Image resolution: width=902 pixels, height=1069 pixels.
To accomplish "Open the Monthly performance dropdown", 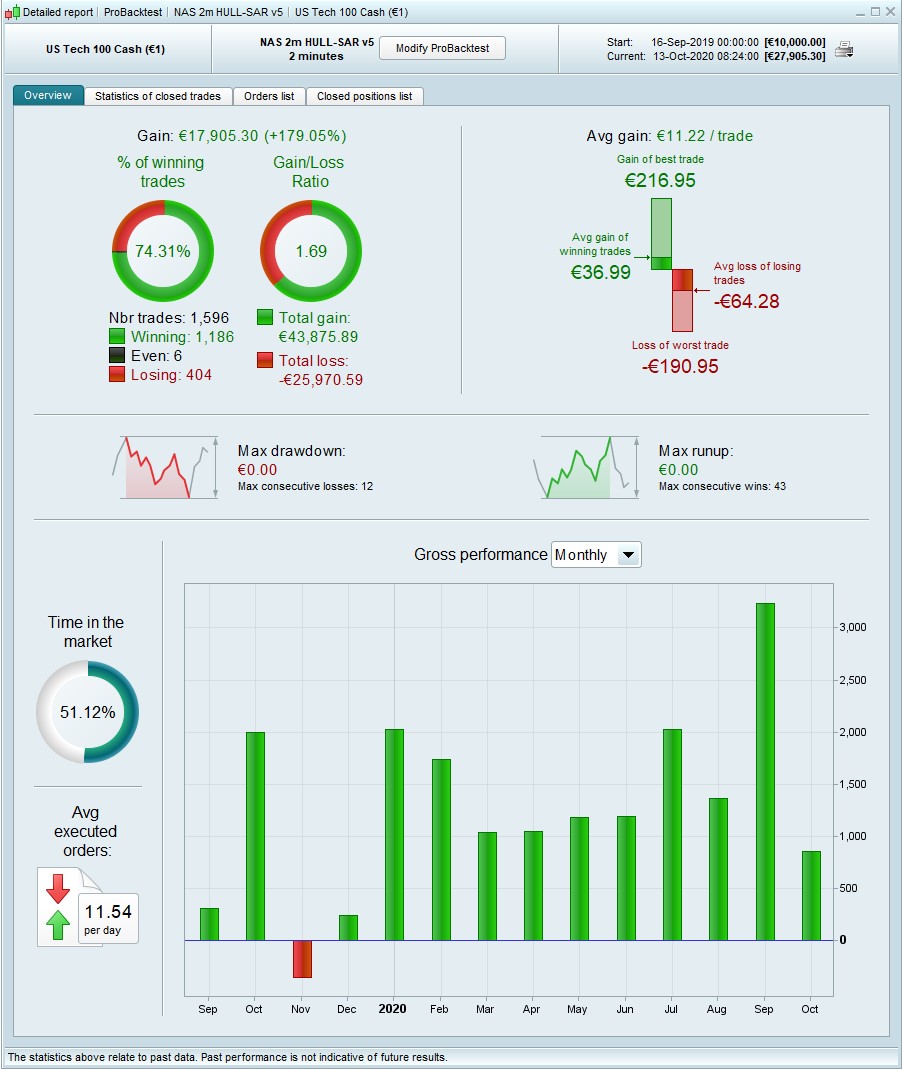I will coord(596,555).
